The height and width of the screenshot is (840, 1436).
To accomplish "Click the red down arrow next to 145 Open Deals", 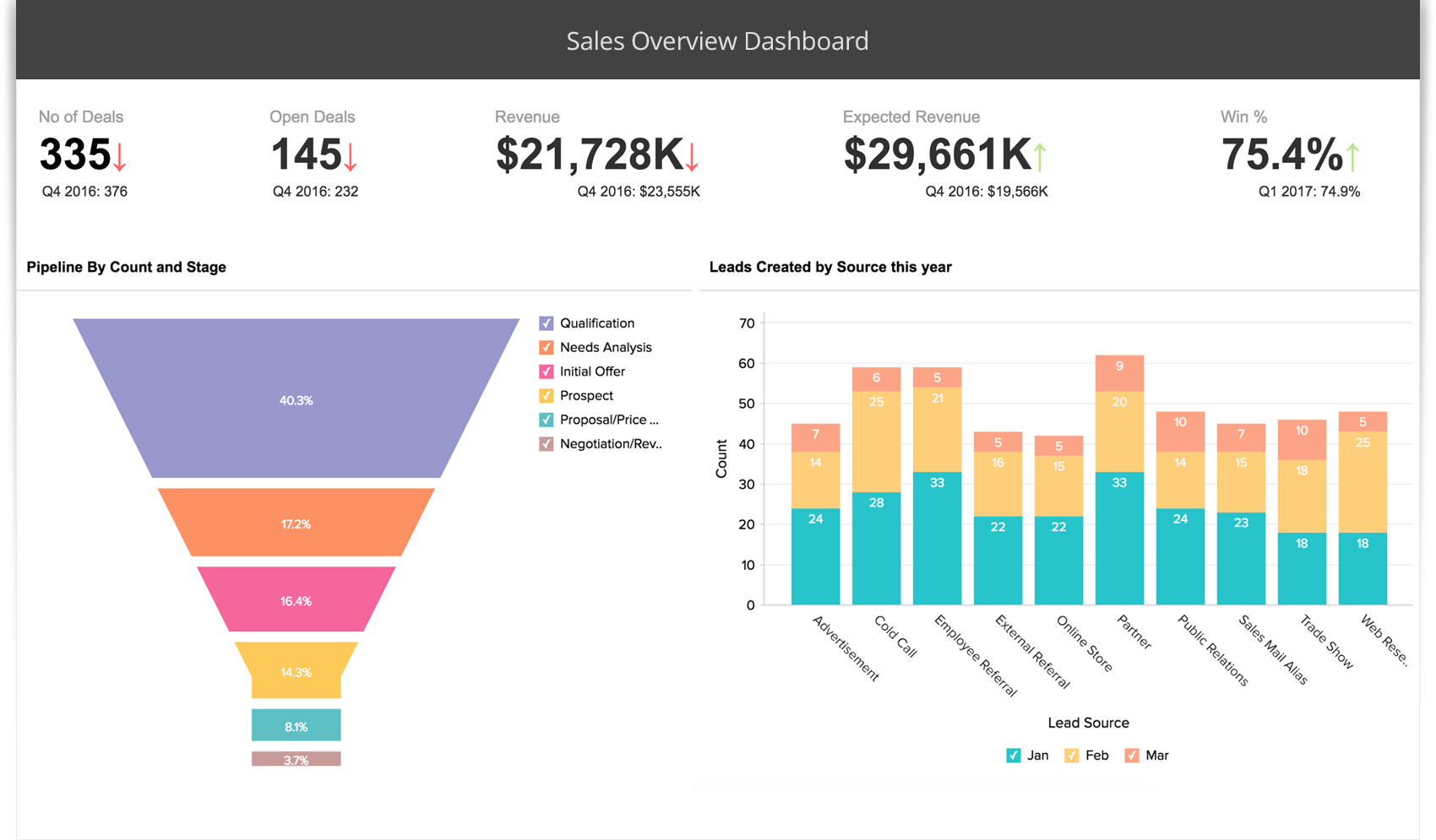I will click(351, 157).
